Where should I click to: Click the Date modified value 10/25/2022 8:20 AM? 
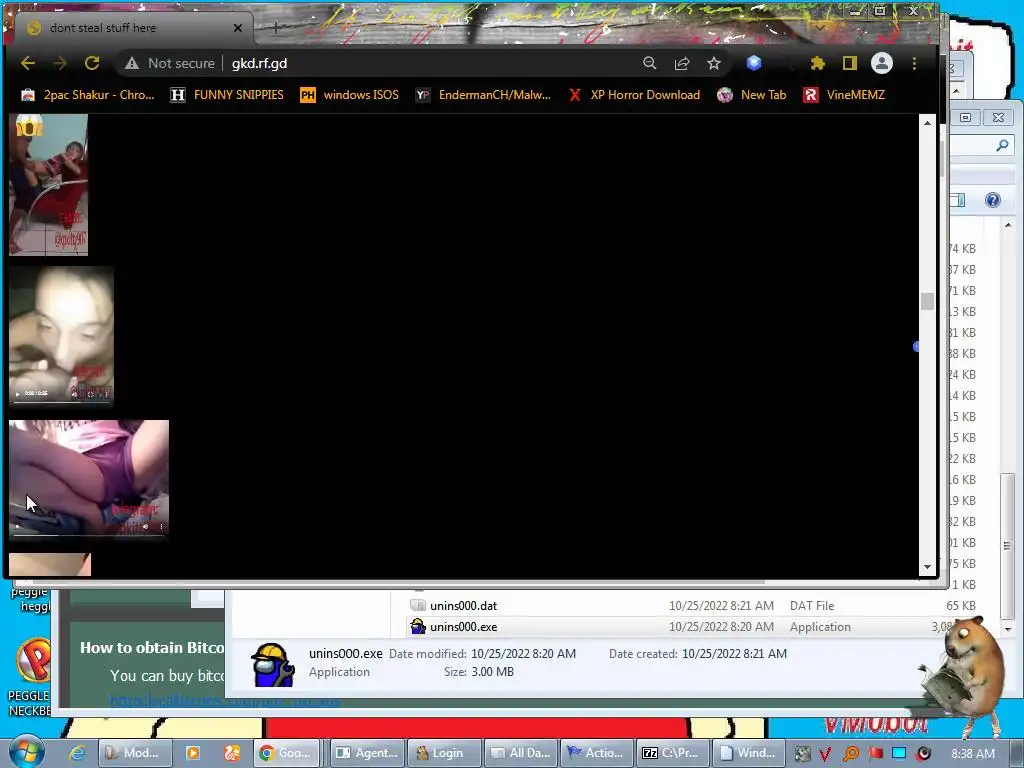click(x=523, y=654)
